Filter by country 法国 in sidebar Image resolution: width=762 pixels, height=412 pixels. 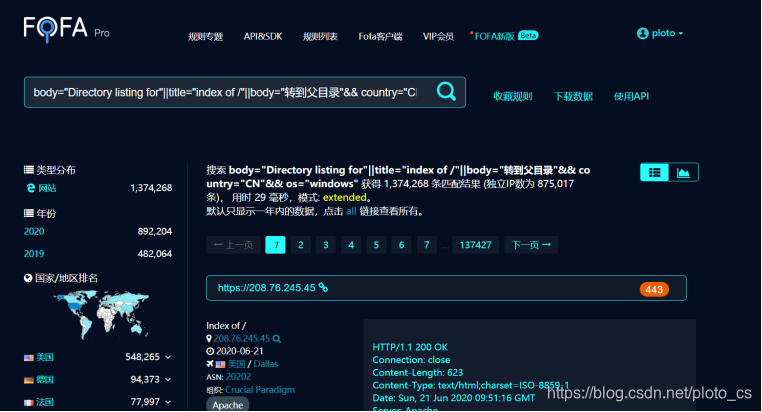pos(45,402)
